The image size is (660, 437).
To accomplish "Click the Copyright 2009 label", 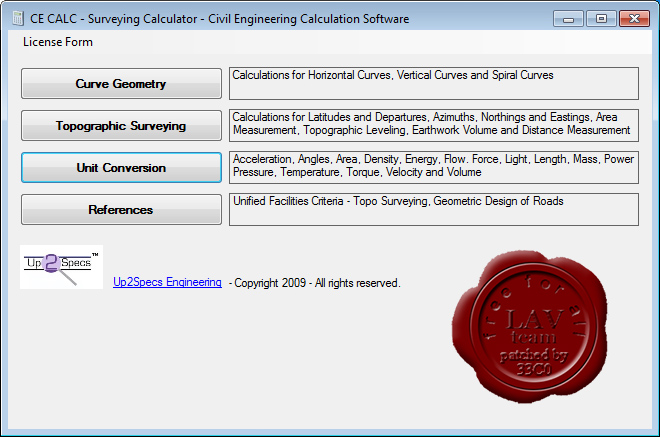I will (x=315, y=283).
